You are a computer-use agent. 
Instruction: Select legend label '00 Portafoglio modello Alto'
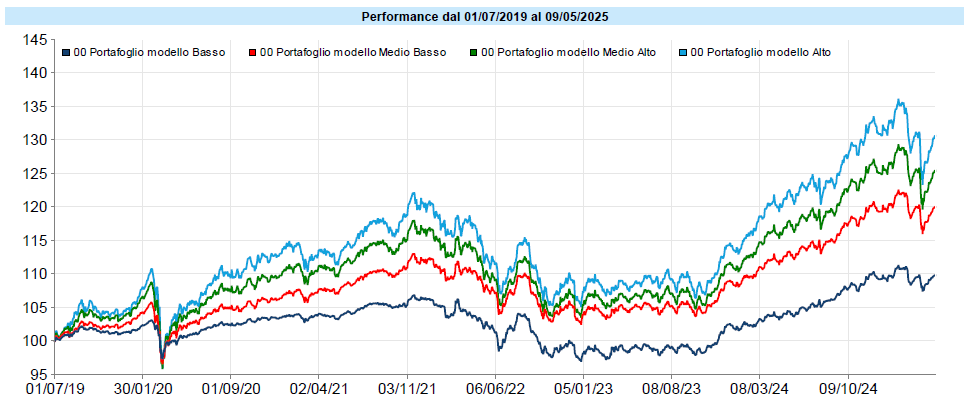tap(760, 53)
